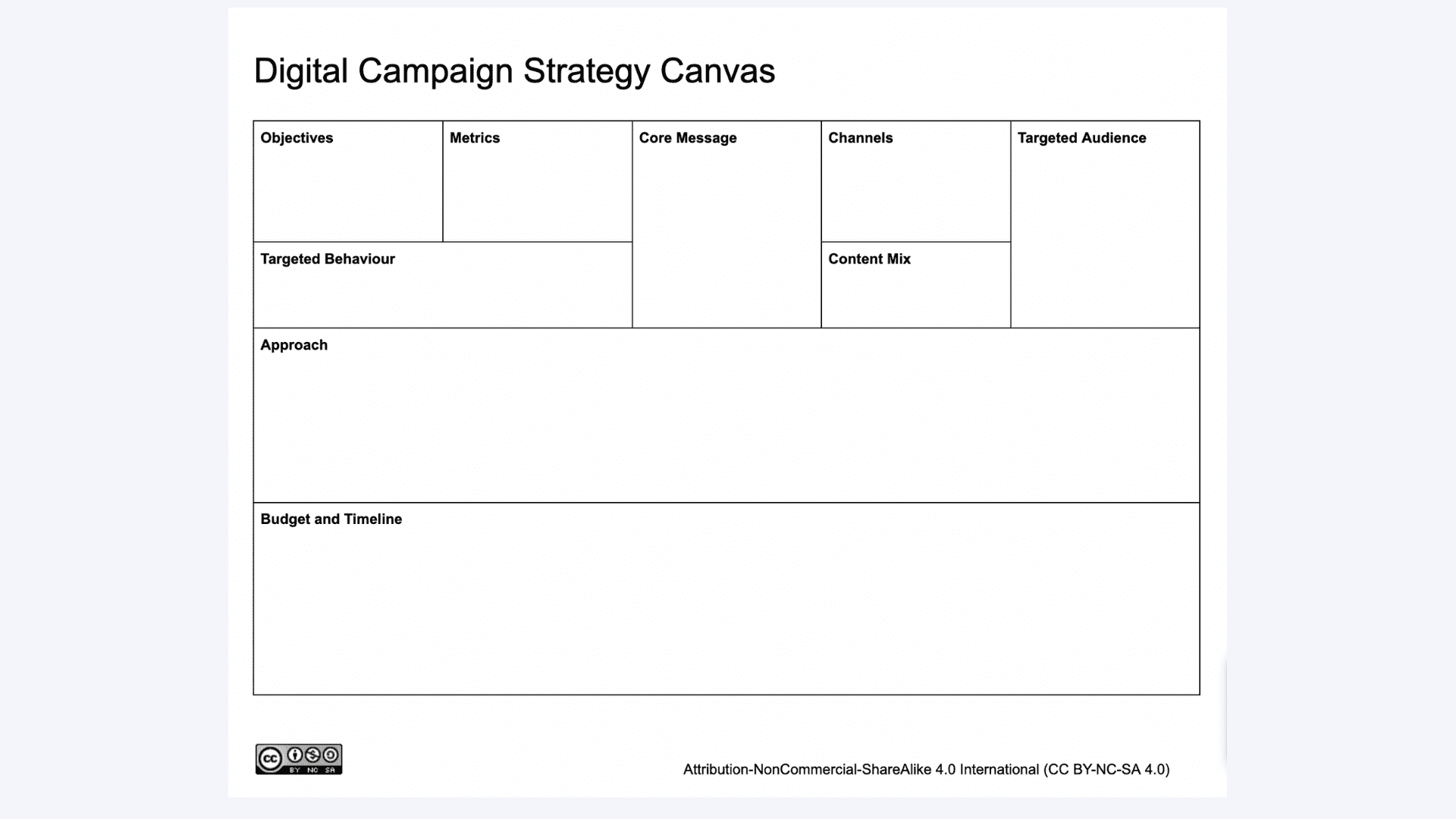Click the Channels heading
Viewport: 1456px width, 819px height.
coord(861,138)
